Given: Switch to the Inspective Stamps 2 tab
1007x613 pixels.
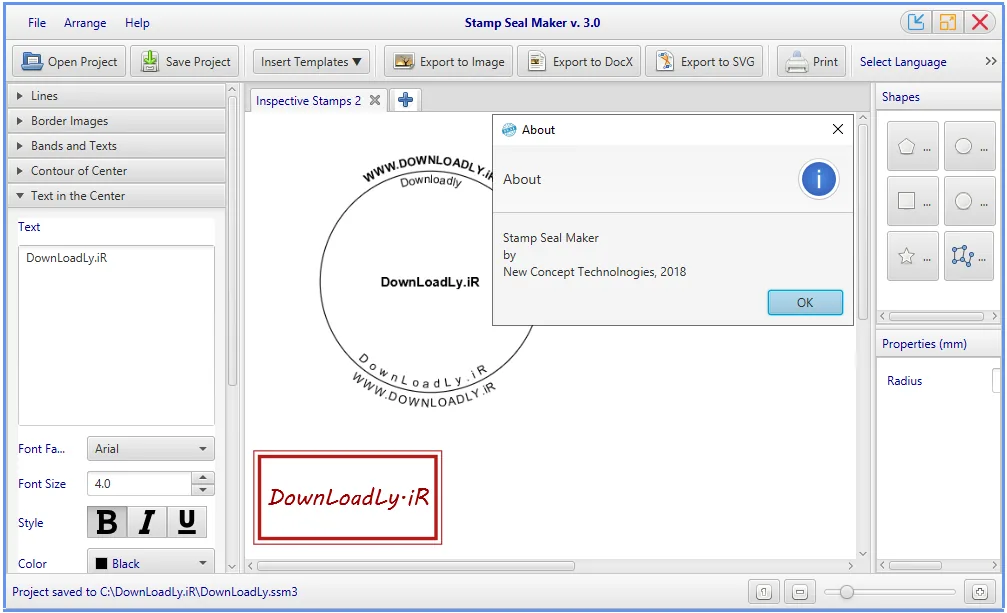Looking at the screenshot, I should (308, 101).
